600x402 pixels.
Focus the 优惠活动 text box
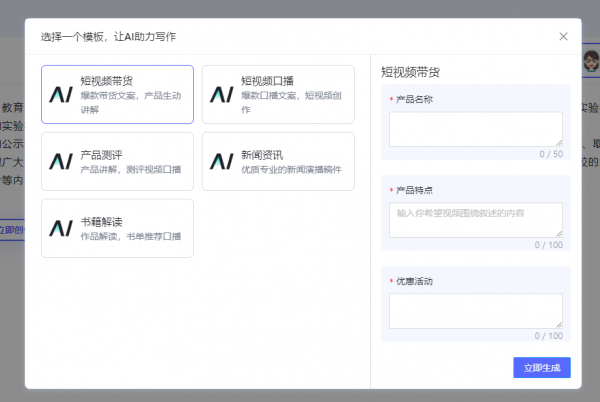[476, 311]
